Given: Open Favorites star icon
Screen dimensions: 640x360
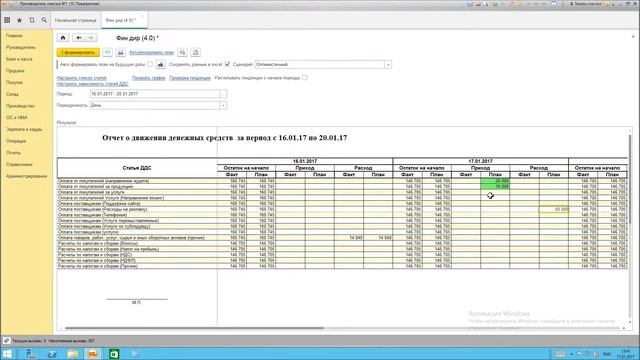Looking at the screenshot, I should pyautogui.click(x=19, y=20).
